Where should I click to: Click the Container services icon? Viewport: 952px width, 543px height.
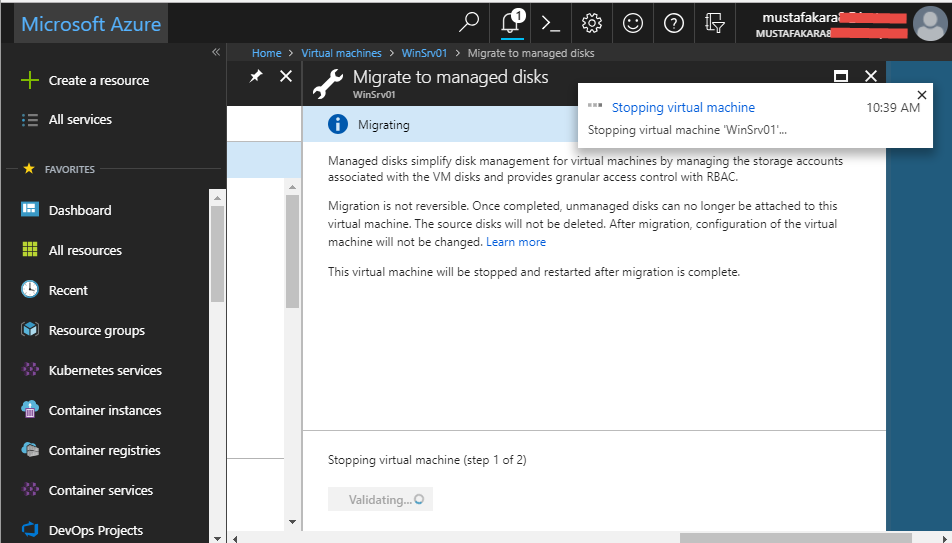(30, 490)
